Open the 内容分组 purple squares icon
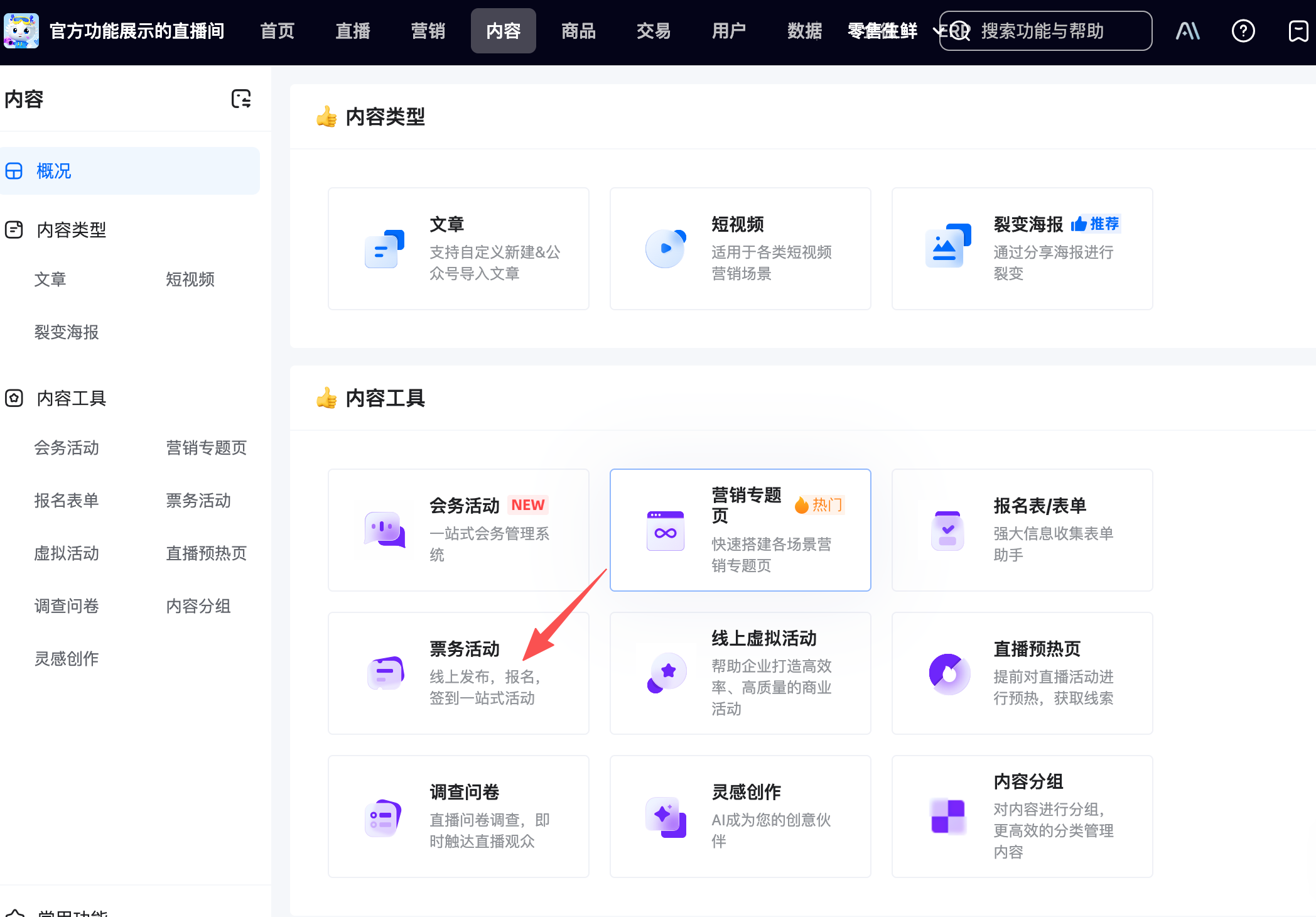Viewport: 1316px width, 917px height. [947, 816]
